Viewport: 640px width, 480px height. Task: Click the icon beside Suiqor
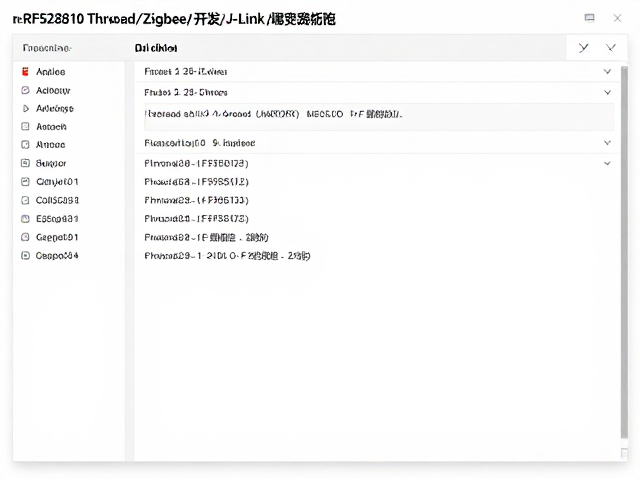(x=25, y=163)
